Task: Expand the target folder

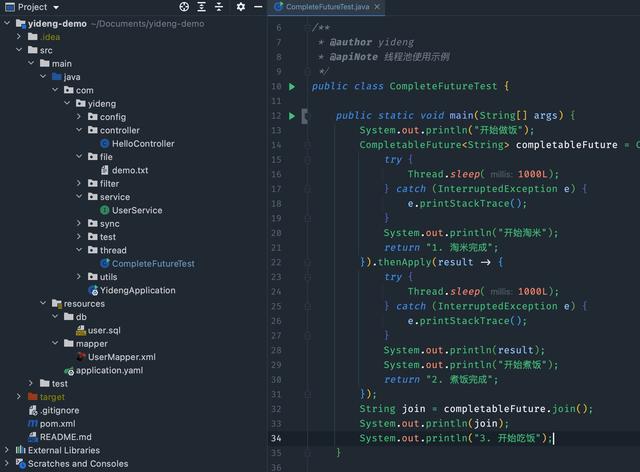Action: [19, 396]
